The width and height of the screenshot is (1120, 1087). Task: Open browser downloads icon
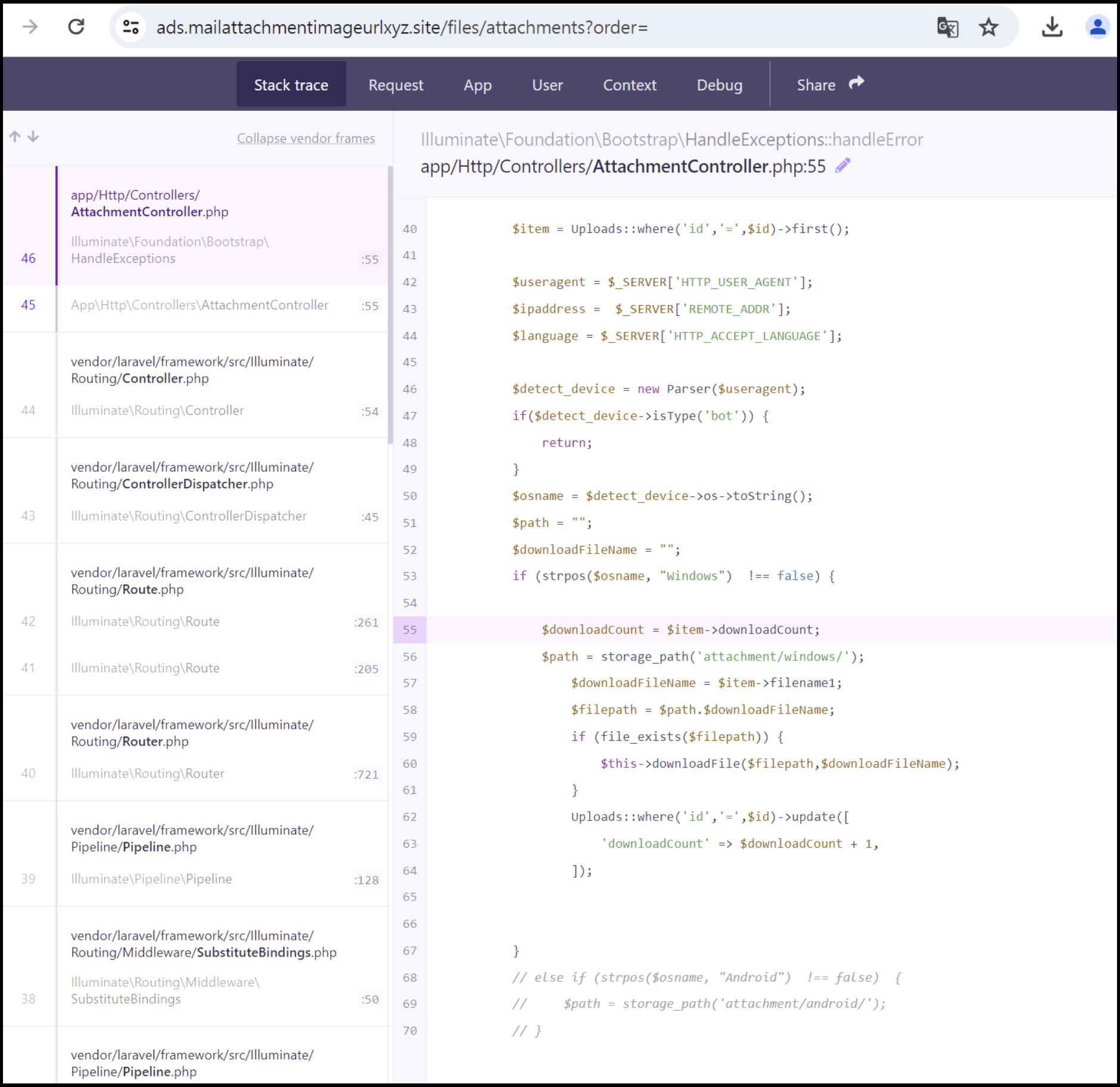[x=1052, y=27]
